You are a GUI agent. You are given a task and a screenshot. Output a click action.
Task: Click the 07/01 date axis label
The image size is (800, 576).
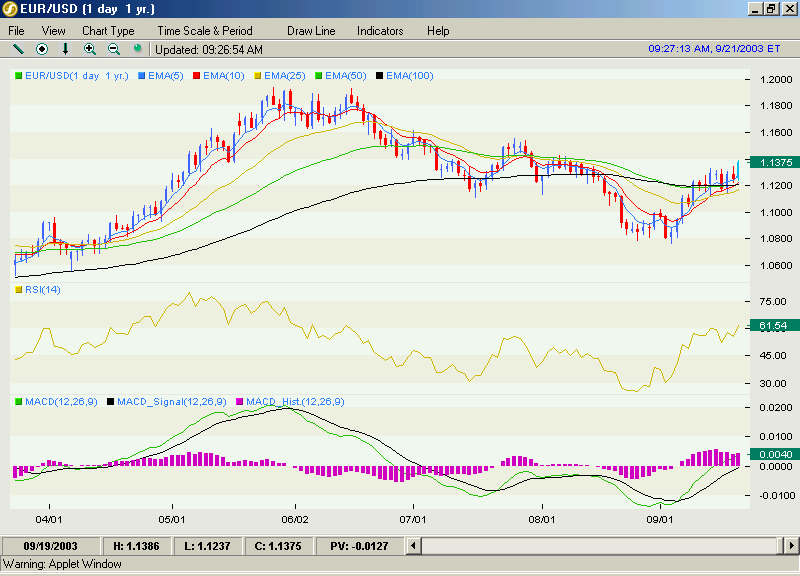click(x=413, y=520)
